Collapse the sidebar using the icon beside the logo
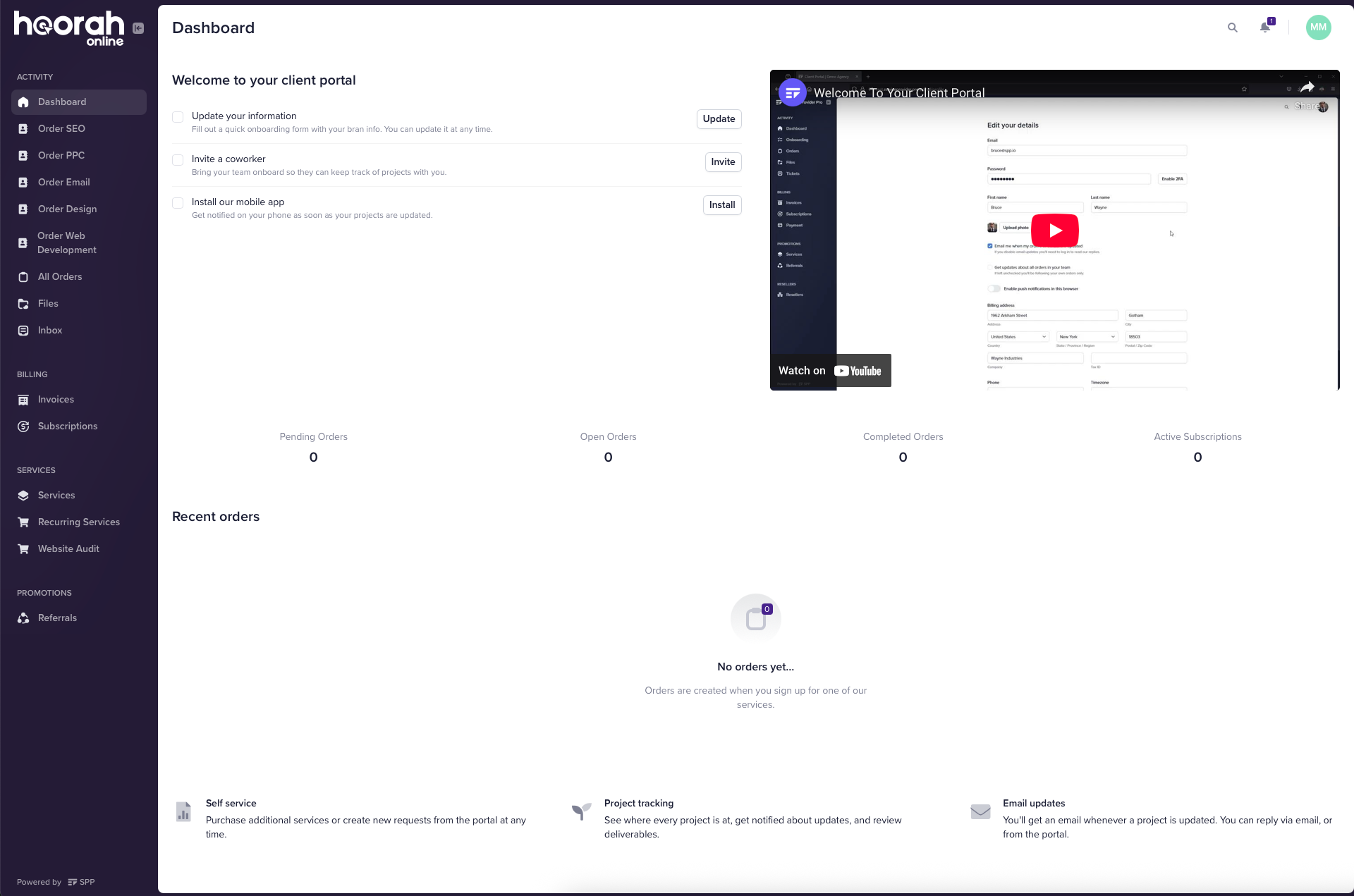This screenshot has width=1354, height=896. 139,28
